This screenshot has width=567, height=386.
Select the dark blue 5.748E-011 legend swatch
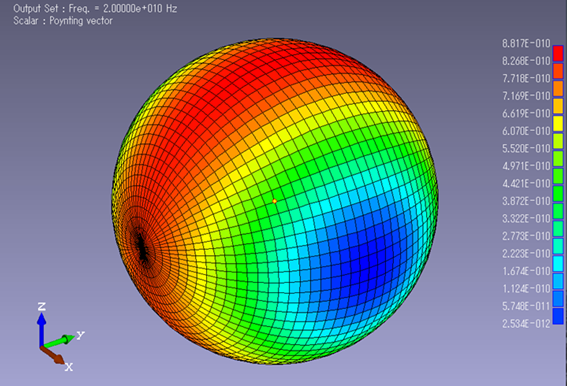pos(558,316)
